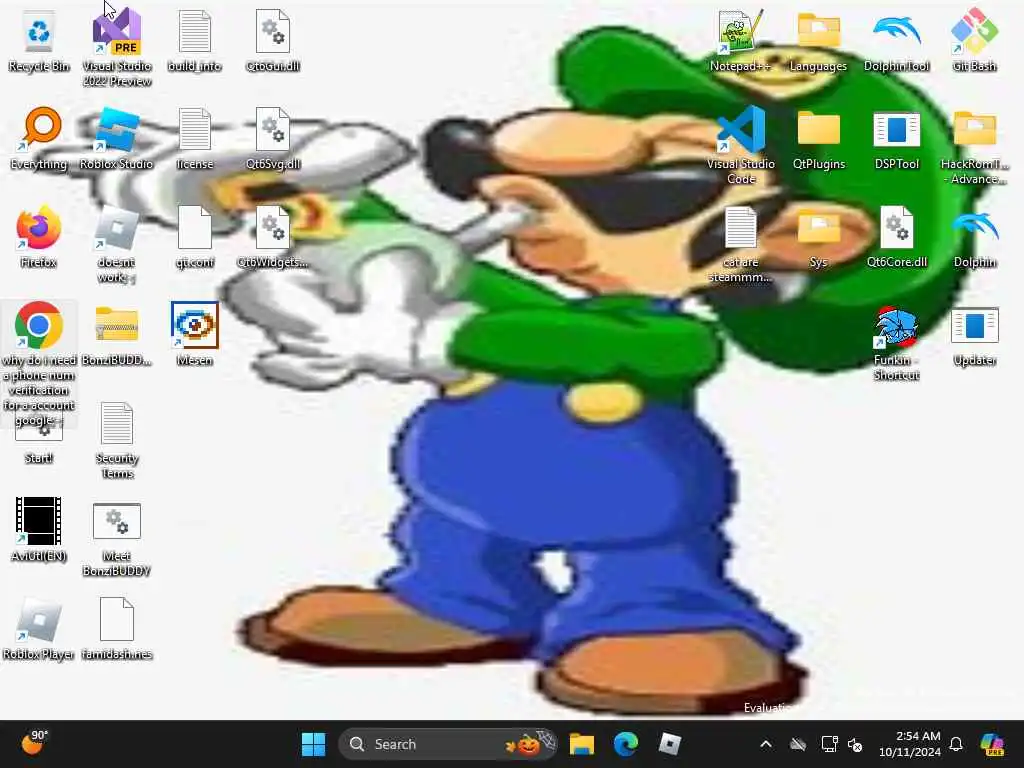Click the muted volume tray icon
Viewport: 1024px width, 768px height.
pyautogui.click(x=855, y=744)
